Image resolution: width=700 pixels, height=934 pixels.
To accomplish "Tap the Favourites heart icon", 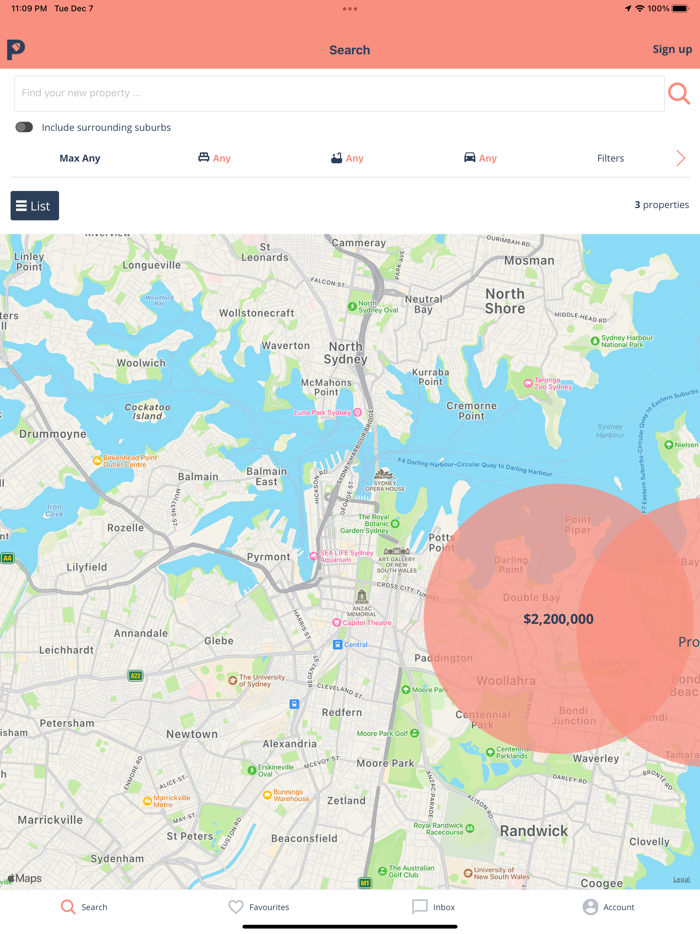I will 236,907.
